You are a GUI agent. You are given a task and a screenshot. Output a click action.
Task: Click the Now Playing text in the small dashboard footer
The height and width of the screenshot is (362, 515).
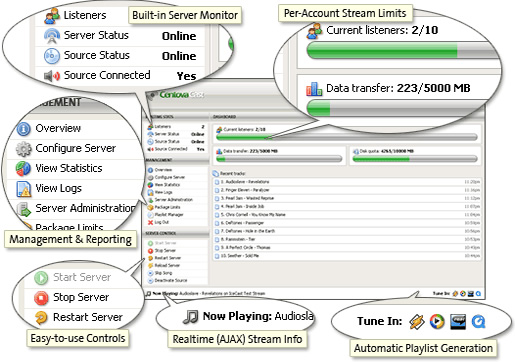point(208,294)
